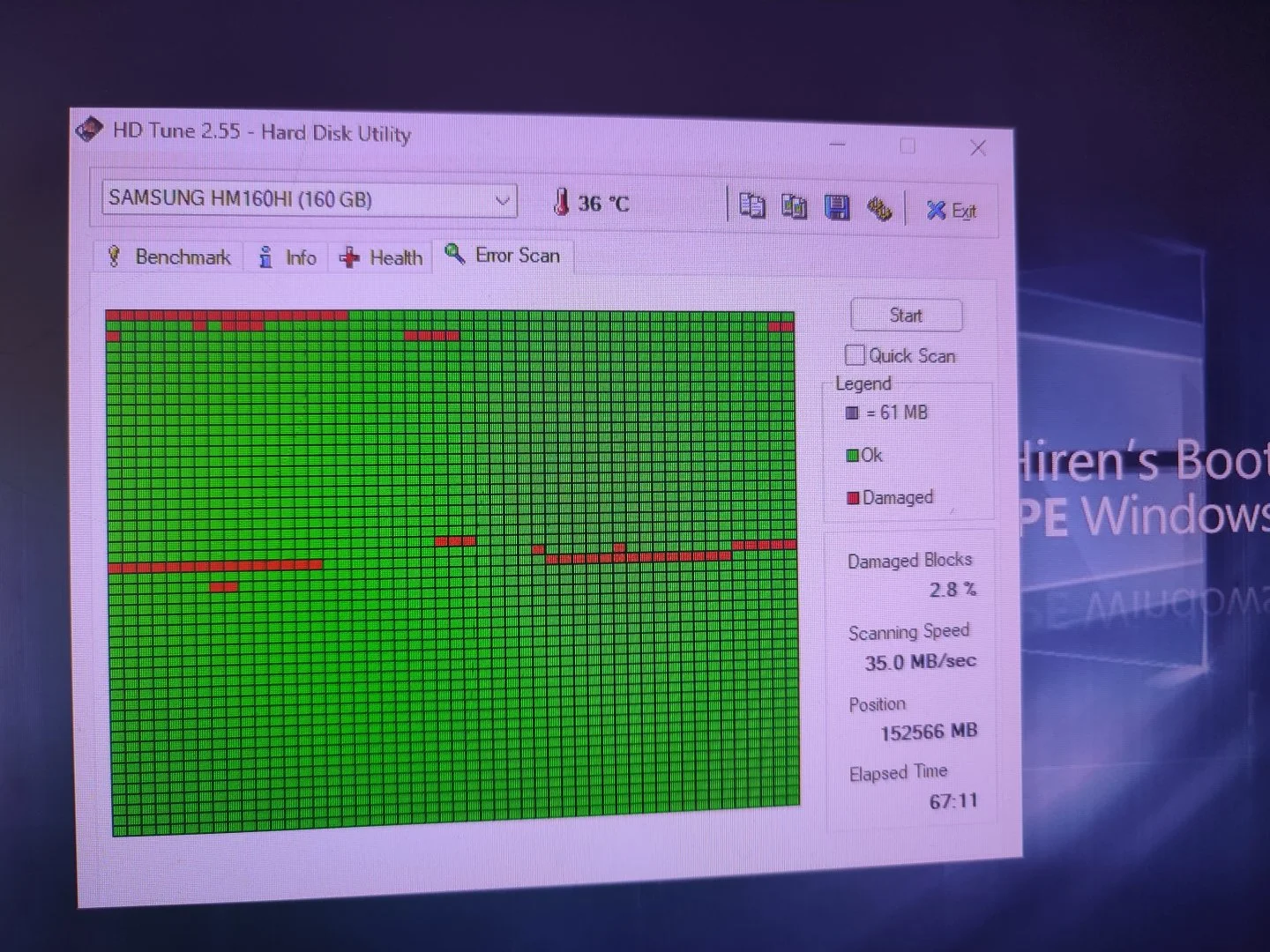Click the HD Tune app icon in the title bar
The image size is (1270, 952).
89,130
